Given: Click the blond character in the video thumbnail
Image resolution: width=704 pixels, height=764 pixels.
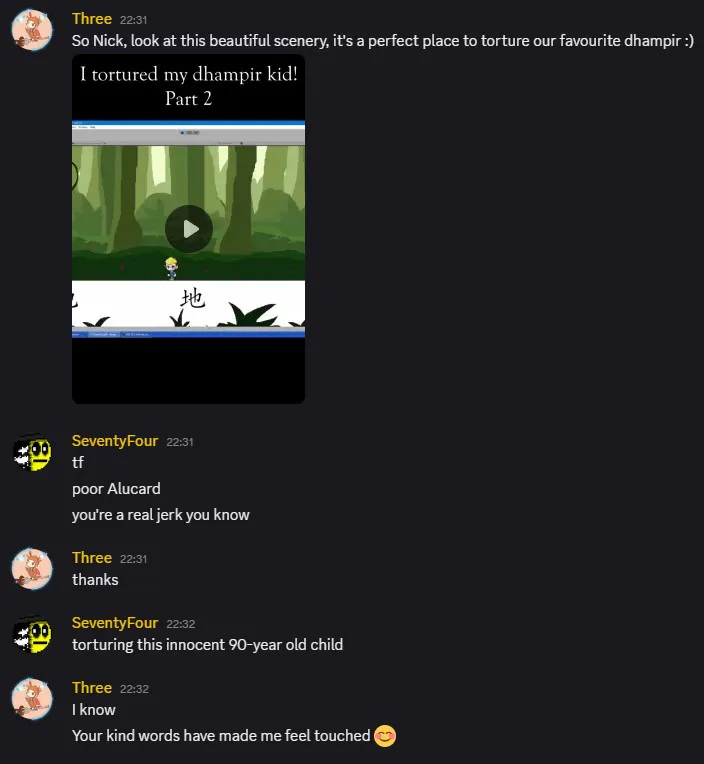Looking at the screenshot, I should [171, 268].
